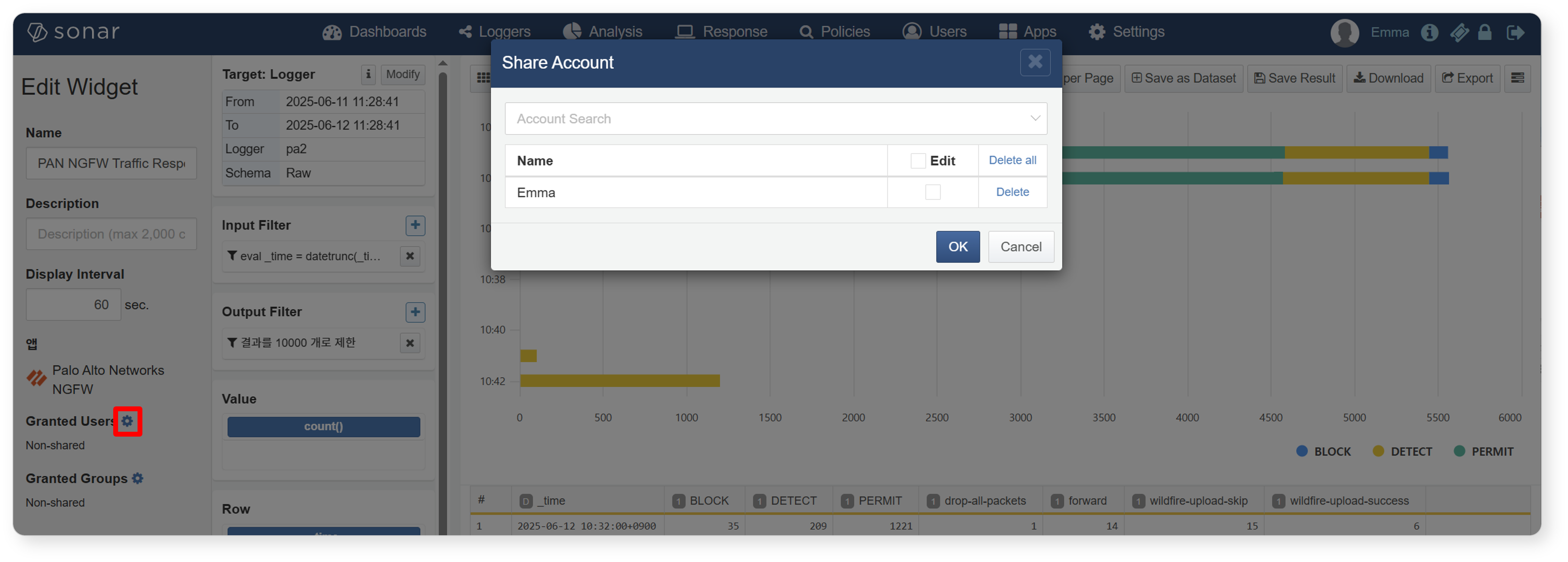Image resolution: width=1568 pixels, height=562 pixels.
Task: Click the PERMIT column header
Action: tap(875, 501)
